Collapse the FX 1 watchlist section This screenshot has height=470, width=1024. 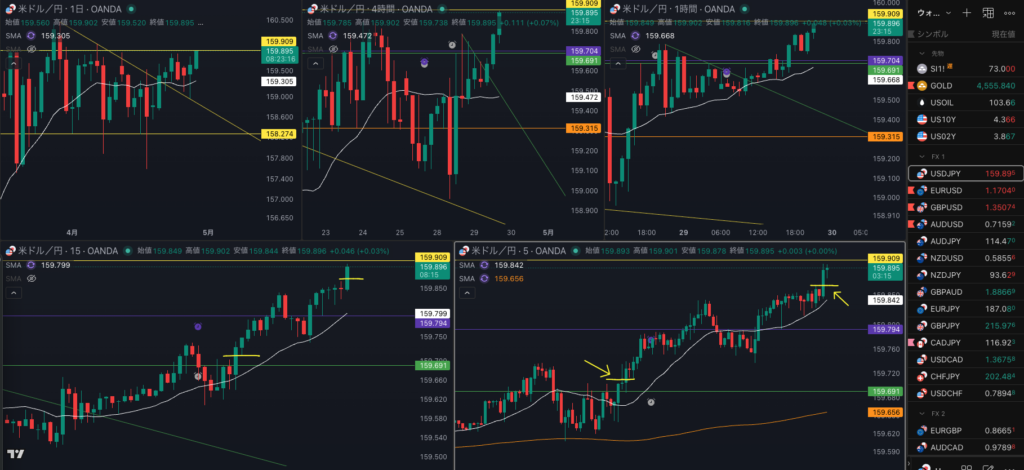pos(921,157)
